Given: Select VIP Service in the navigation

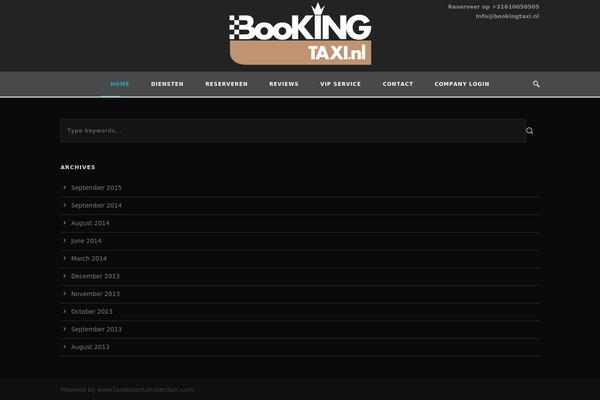Looking at the screenshot, I should pos(341,84).
